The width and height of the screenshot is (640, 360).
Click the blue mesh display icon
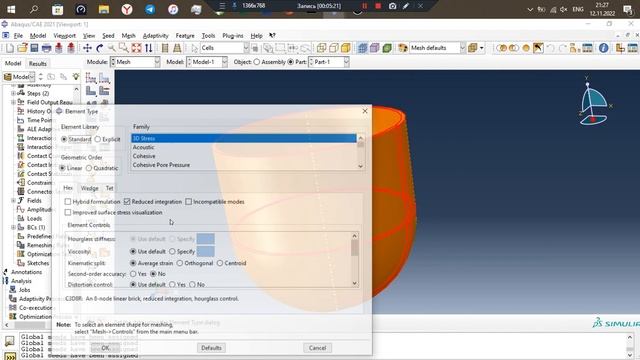(362, 48)
